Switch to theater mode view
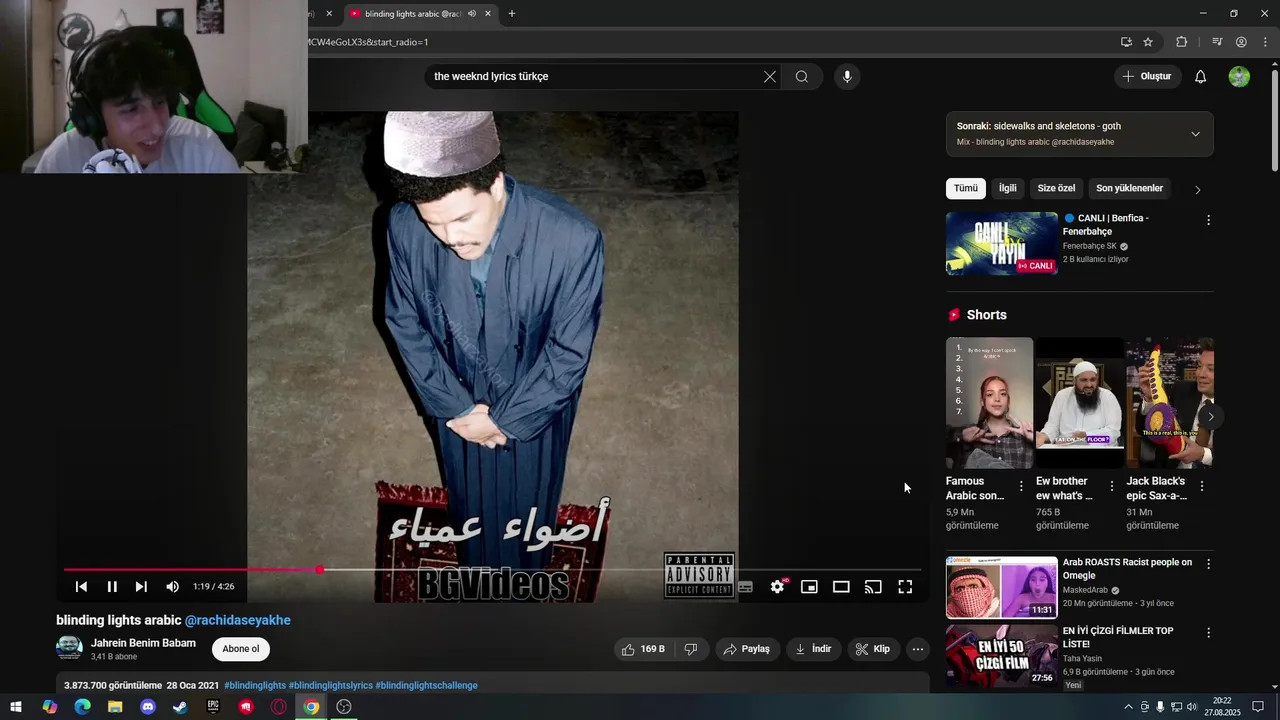Screen dimensions: 1280x720 click(841, 587)
